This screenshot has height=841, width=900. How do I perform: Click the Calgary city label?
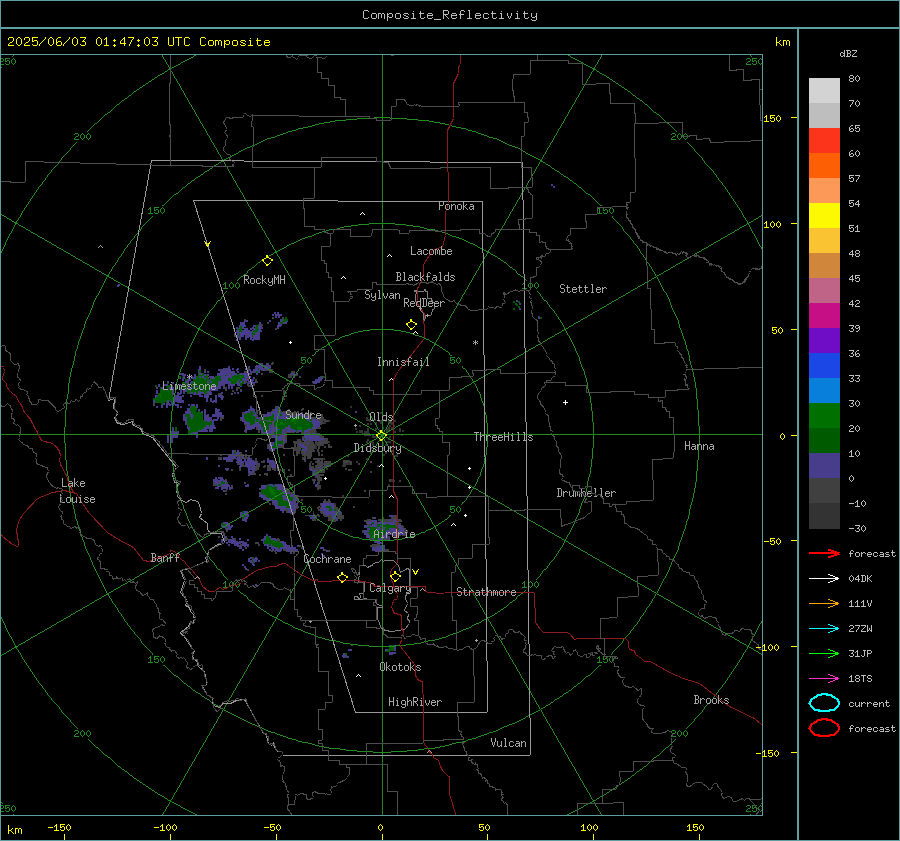click(390, 588)
